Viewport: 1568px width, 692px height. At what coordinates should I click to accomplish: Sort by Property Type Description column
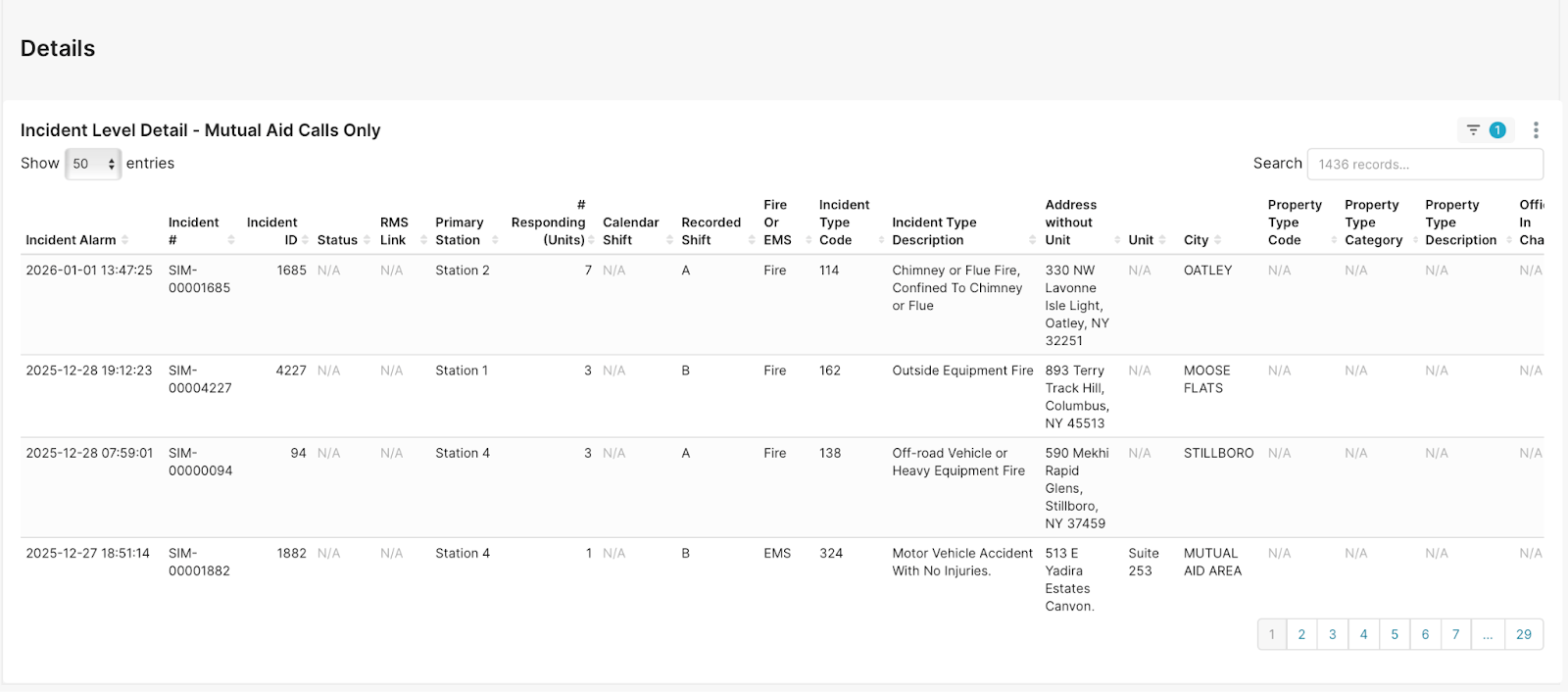point(1467,222)
